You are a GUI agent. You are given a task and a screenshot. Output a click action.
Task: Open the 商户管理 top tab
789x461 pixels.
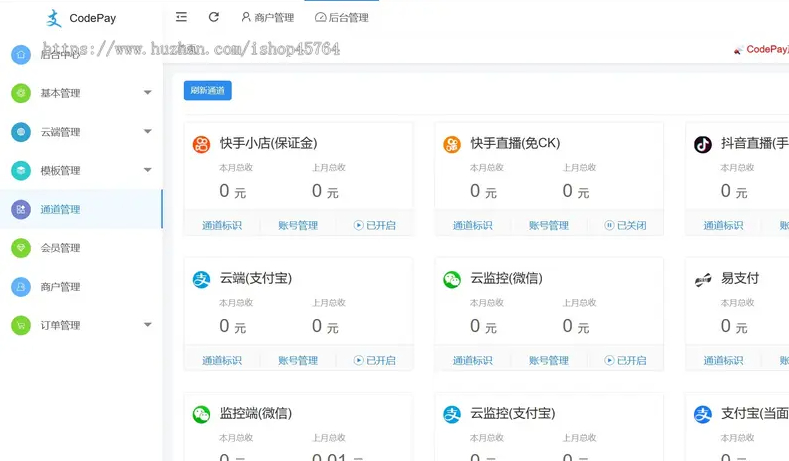(267, 18)
